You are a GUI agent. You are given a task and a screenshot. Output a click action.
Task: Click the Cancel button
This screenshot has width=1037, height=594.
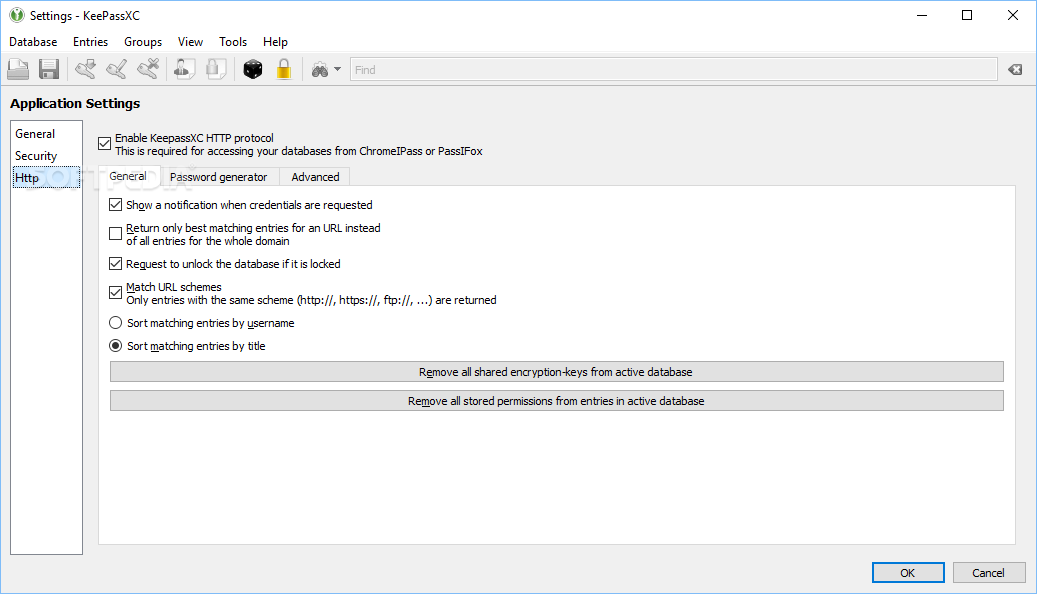(x=989, y=573)
